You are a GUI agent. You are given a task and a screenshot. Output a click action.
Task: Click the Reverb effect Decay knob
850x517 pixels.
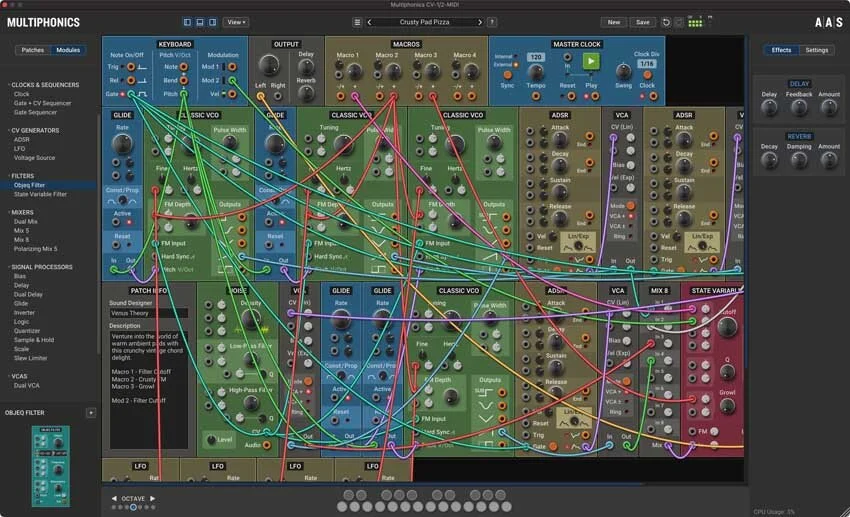click(x=769, y=160)
